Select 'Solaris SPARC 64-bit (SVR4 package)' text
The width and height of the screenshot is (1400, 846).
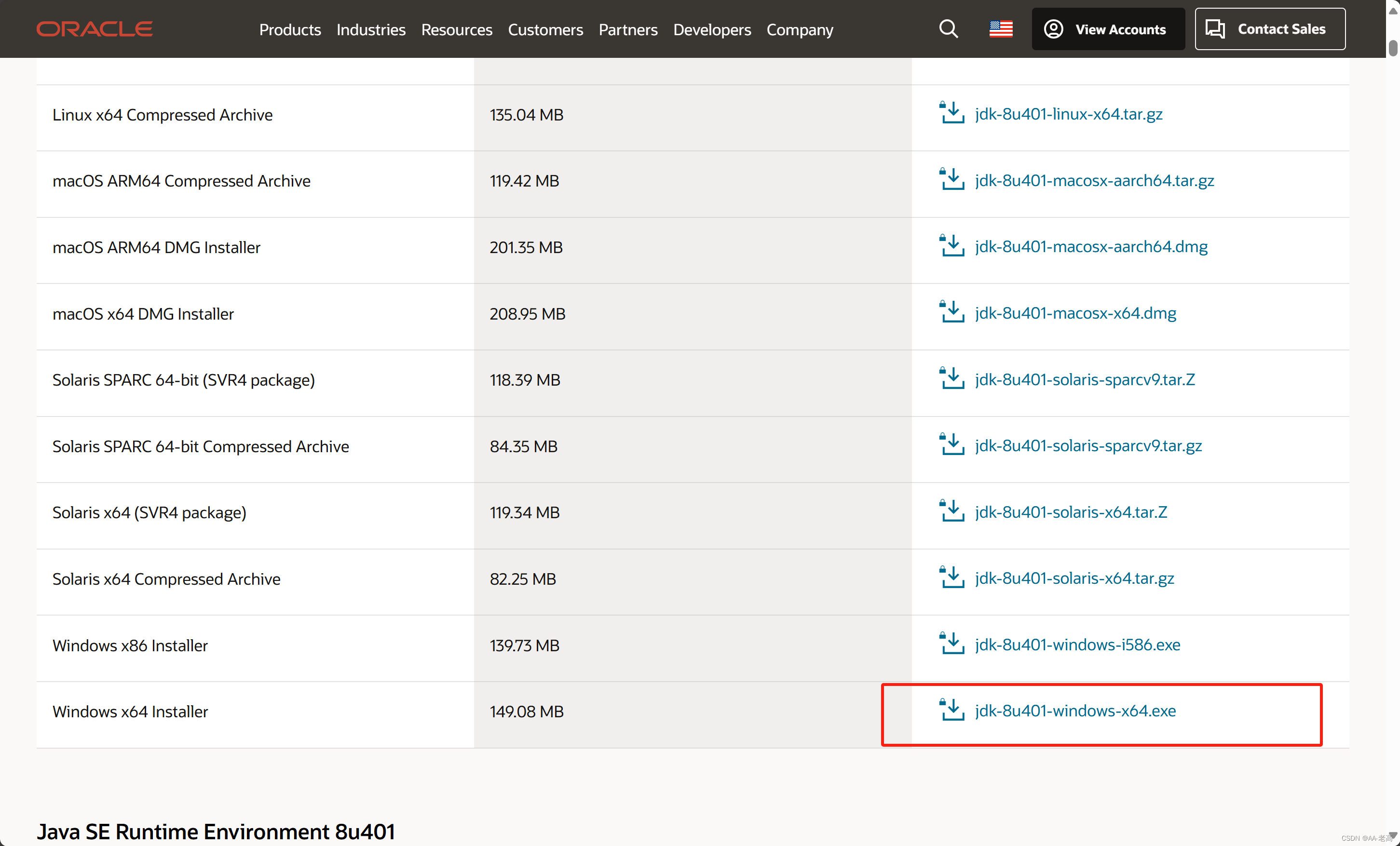pyautogui.click(x=184, y=380)
